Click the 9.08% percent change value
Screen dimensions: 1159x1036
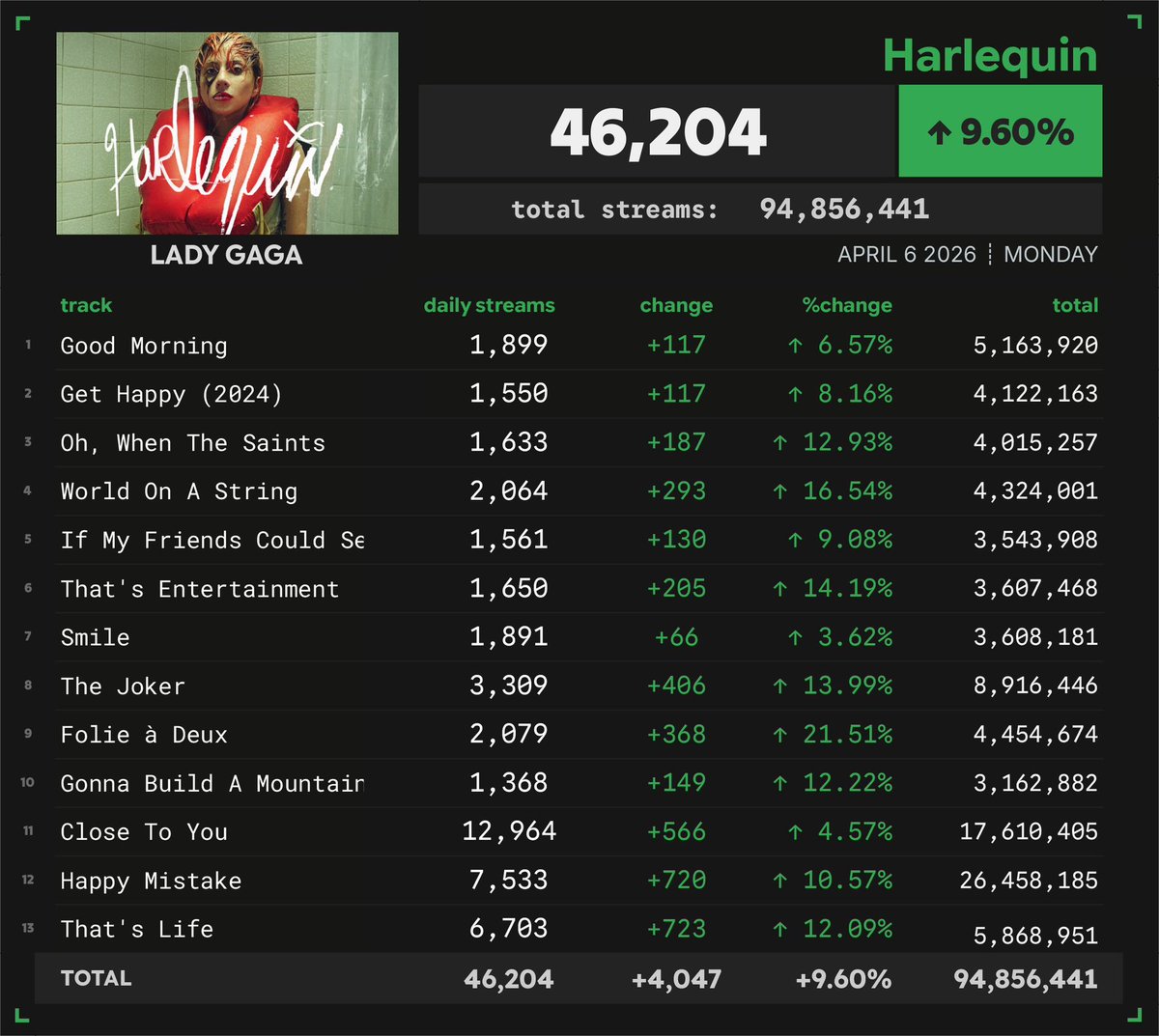coord(840,540)
